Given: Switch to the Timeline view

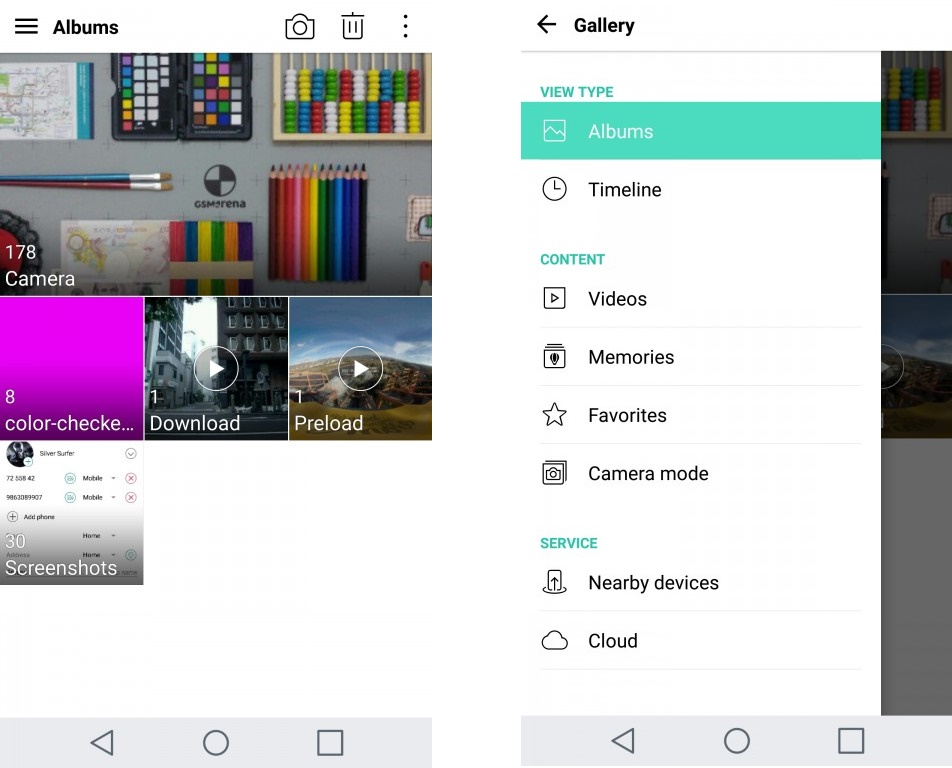Looking at the screenshot, I should [x=701, y=189].
